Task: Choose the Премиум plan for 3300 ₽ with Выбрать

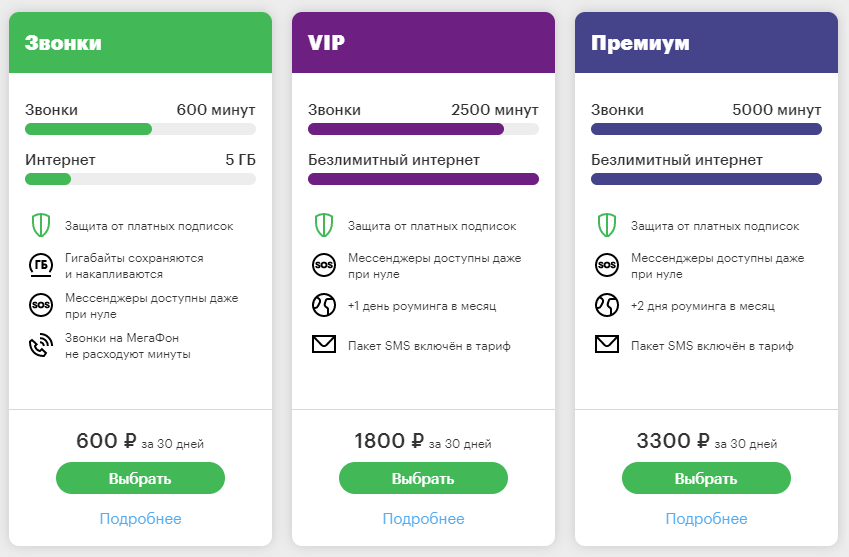Action: click(x=706, y=478)
